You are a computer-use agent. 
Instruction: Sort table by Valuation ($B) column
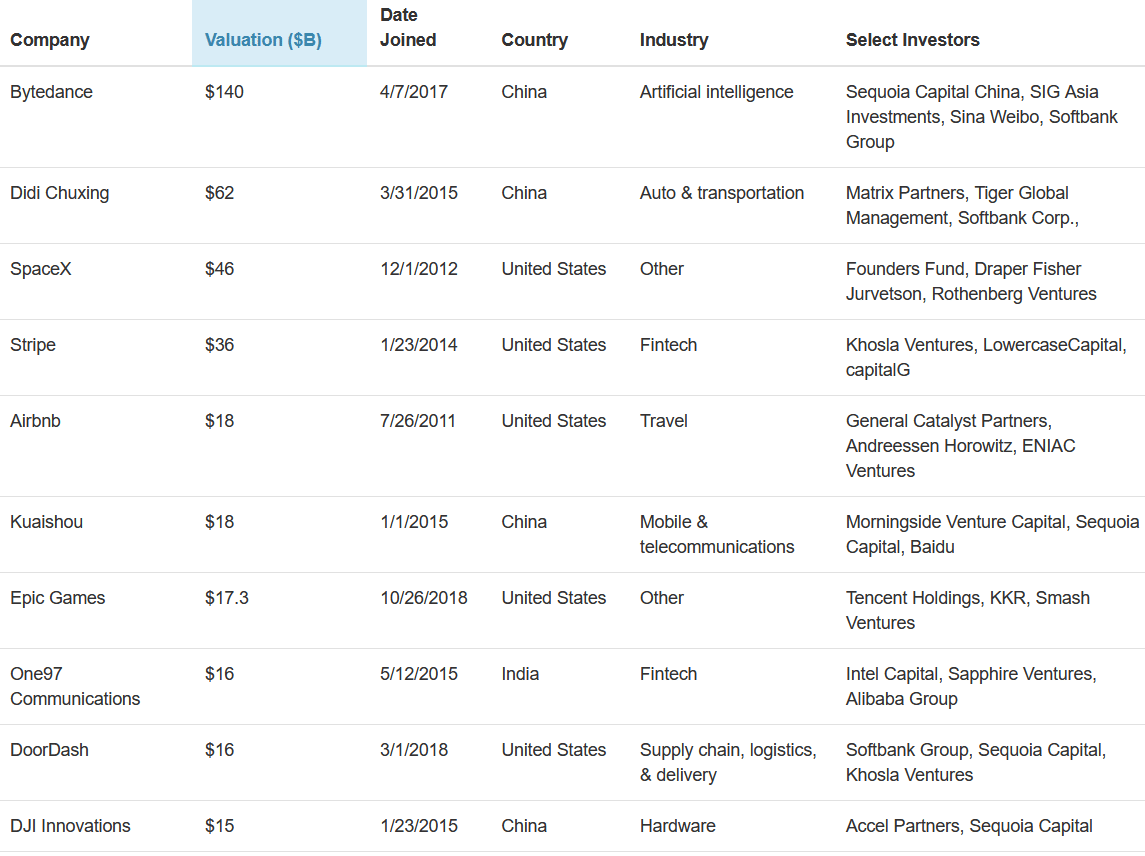tap(263, 40)
